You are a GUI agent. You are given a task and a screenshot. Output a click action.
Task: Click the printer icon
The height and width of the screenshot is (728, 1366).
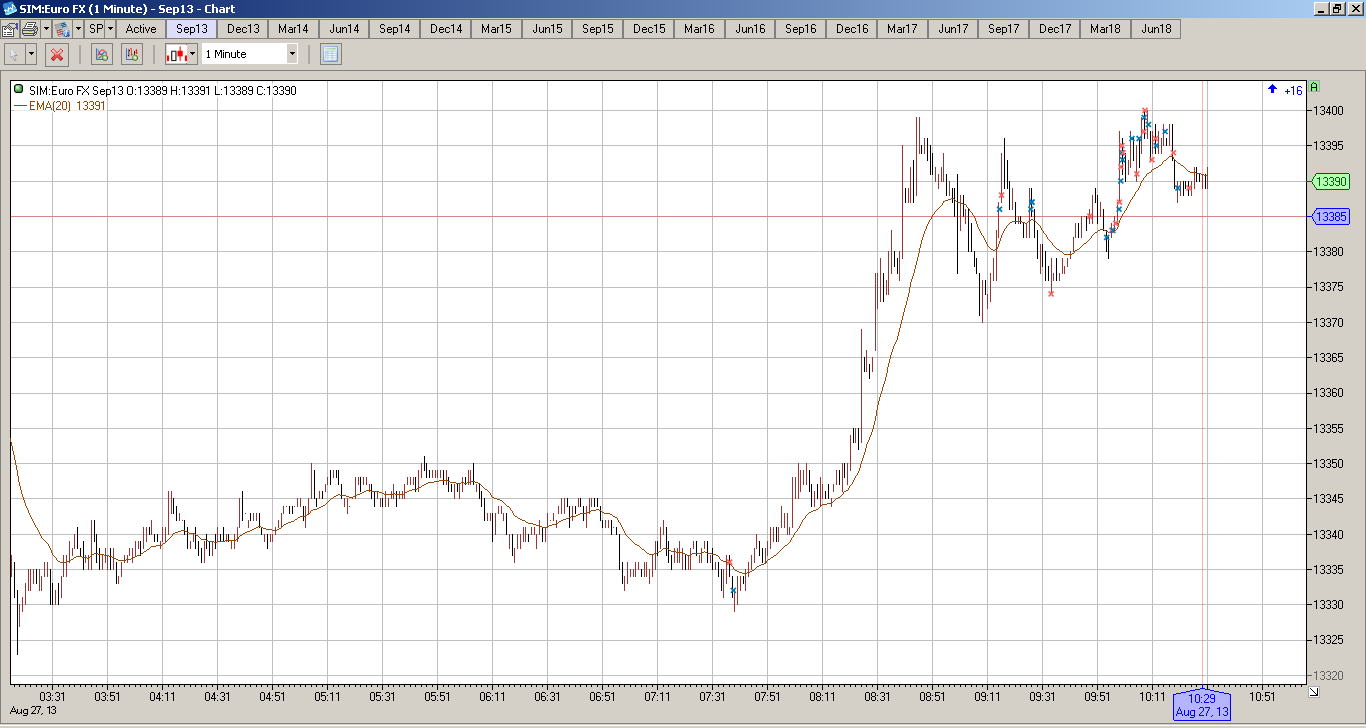click(29, 29)
